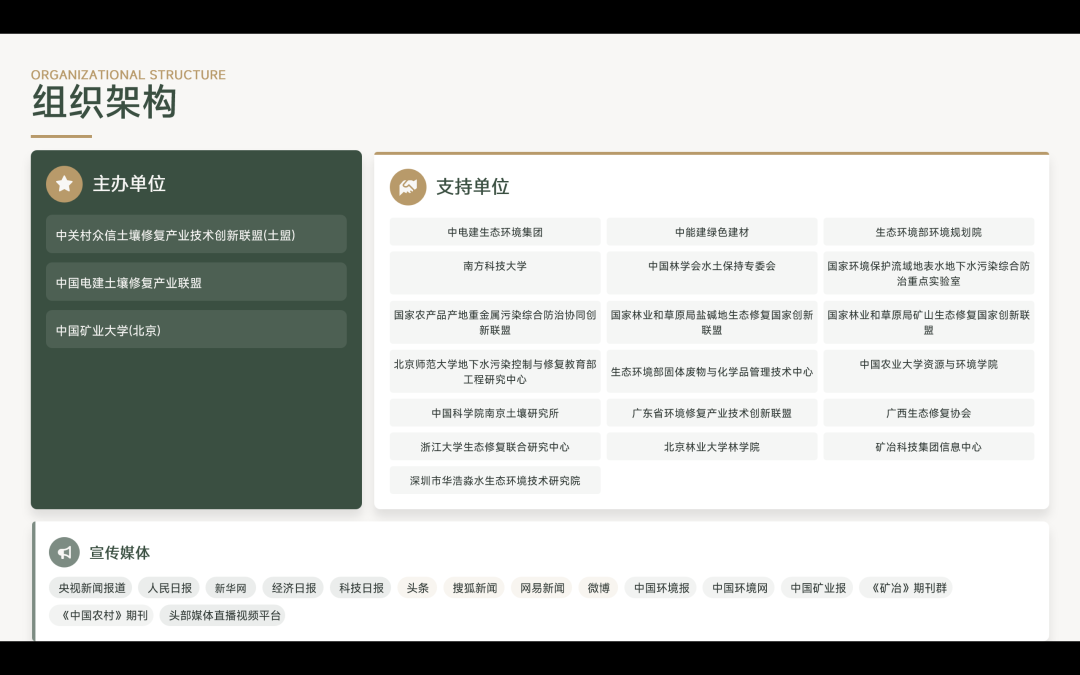
Task: Click the star icon beside 主办单位
Action: (x=64, y=184)
